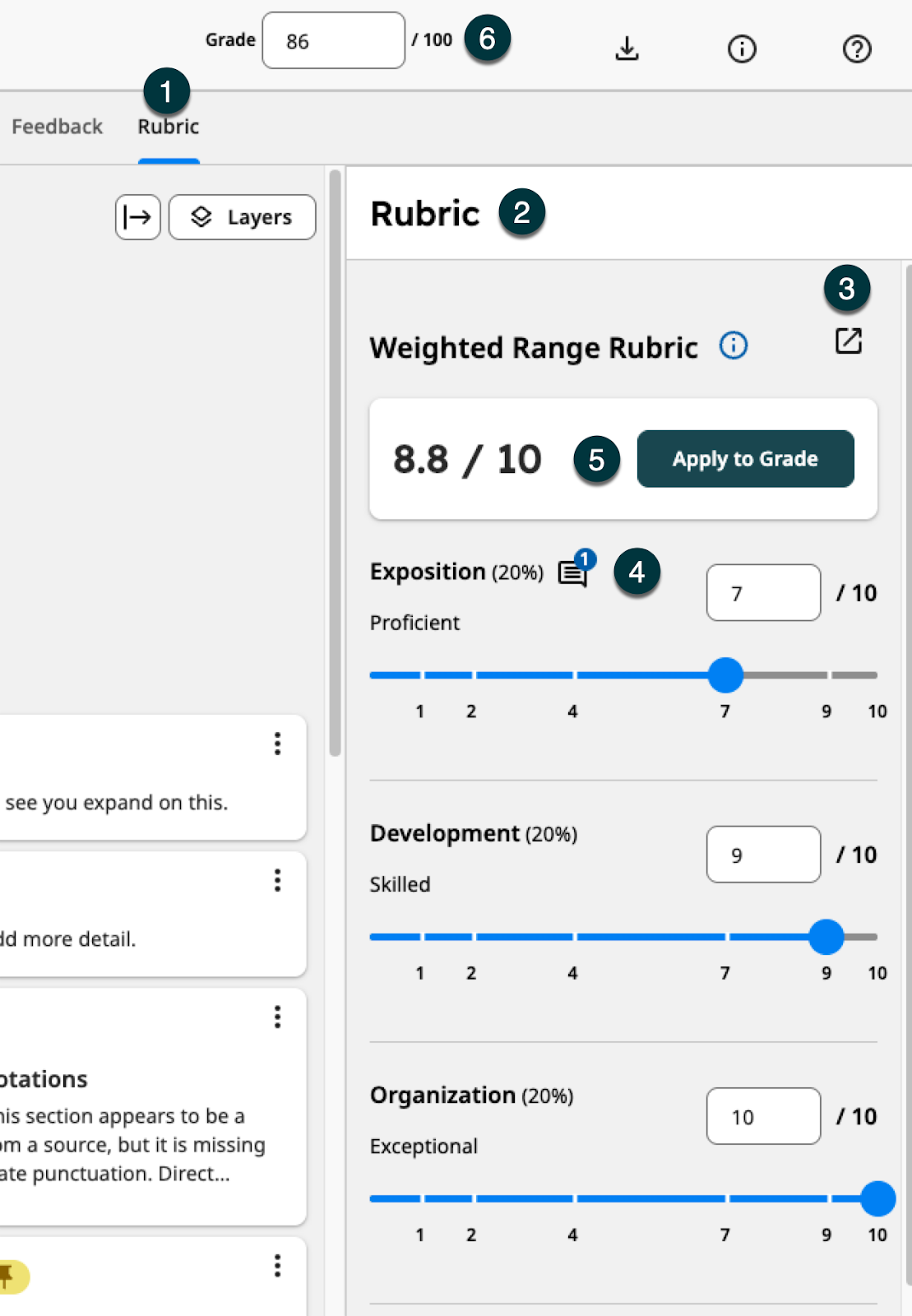912x1316 pixels.
Task: Open the info icon in top bar
Action: coord(742,49)
